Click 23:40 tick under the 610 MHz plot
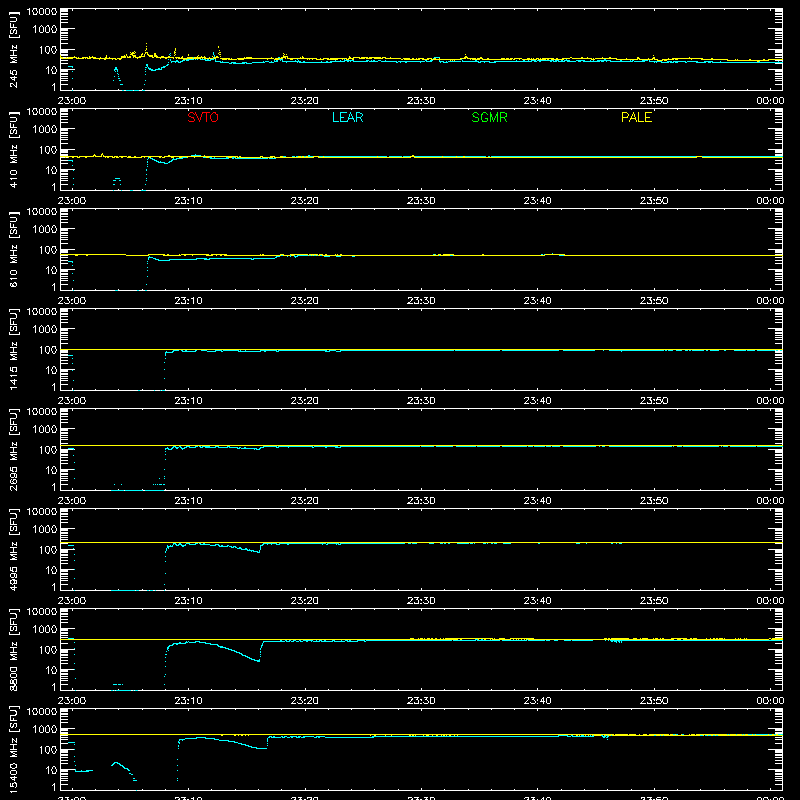This screenshot has width=800, height=800. click(x=537, y=301)
